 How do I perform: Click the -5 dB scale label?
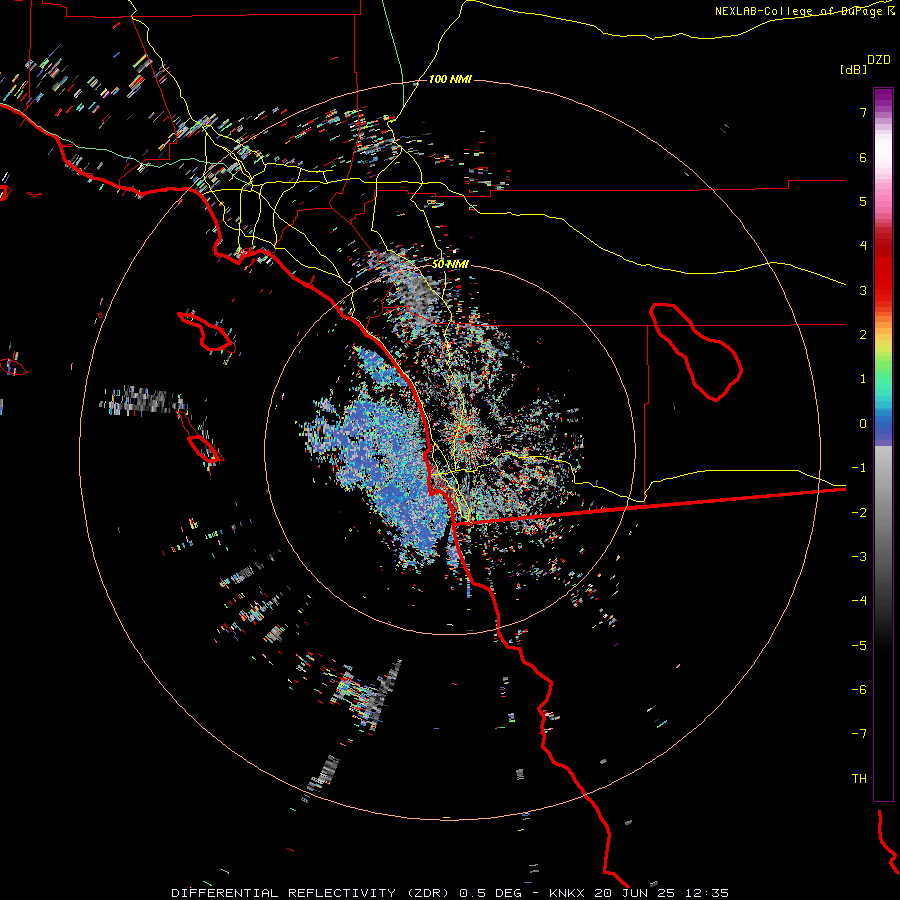859,646
